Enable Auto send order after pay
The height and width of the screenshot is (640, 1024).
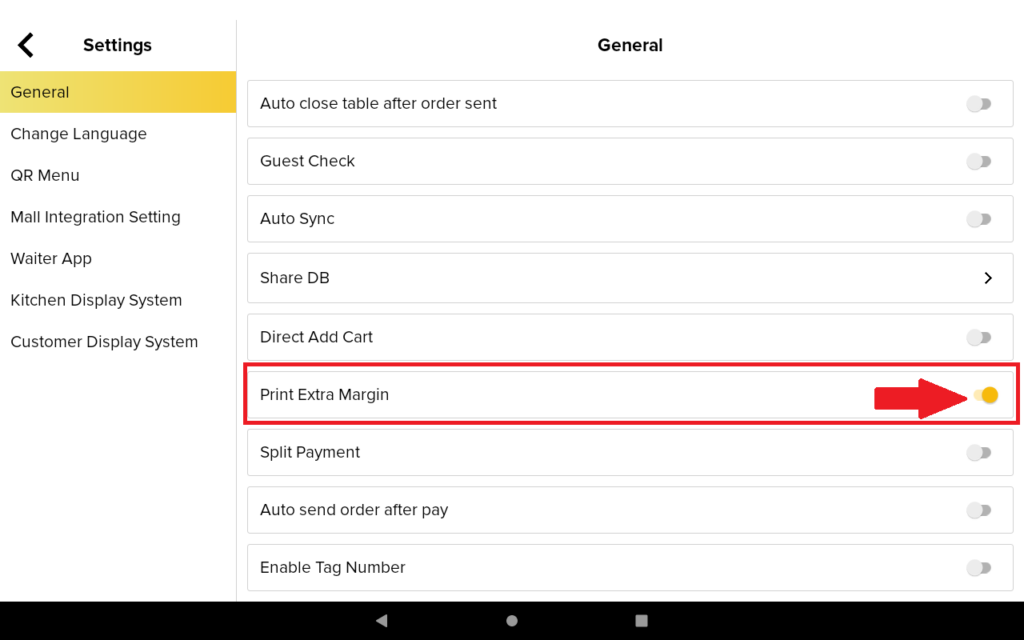click(979, 511)
